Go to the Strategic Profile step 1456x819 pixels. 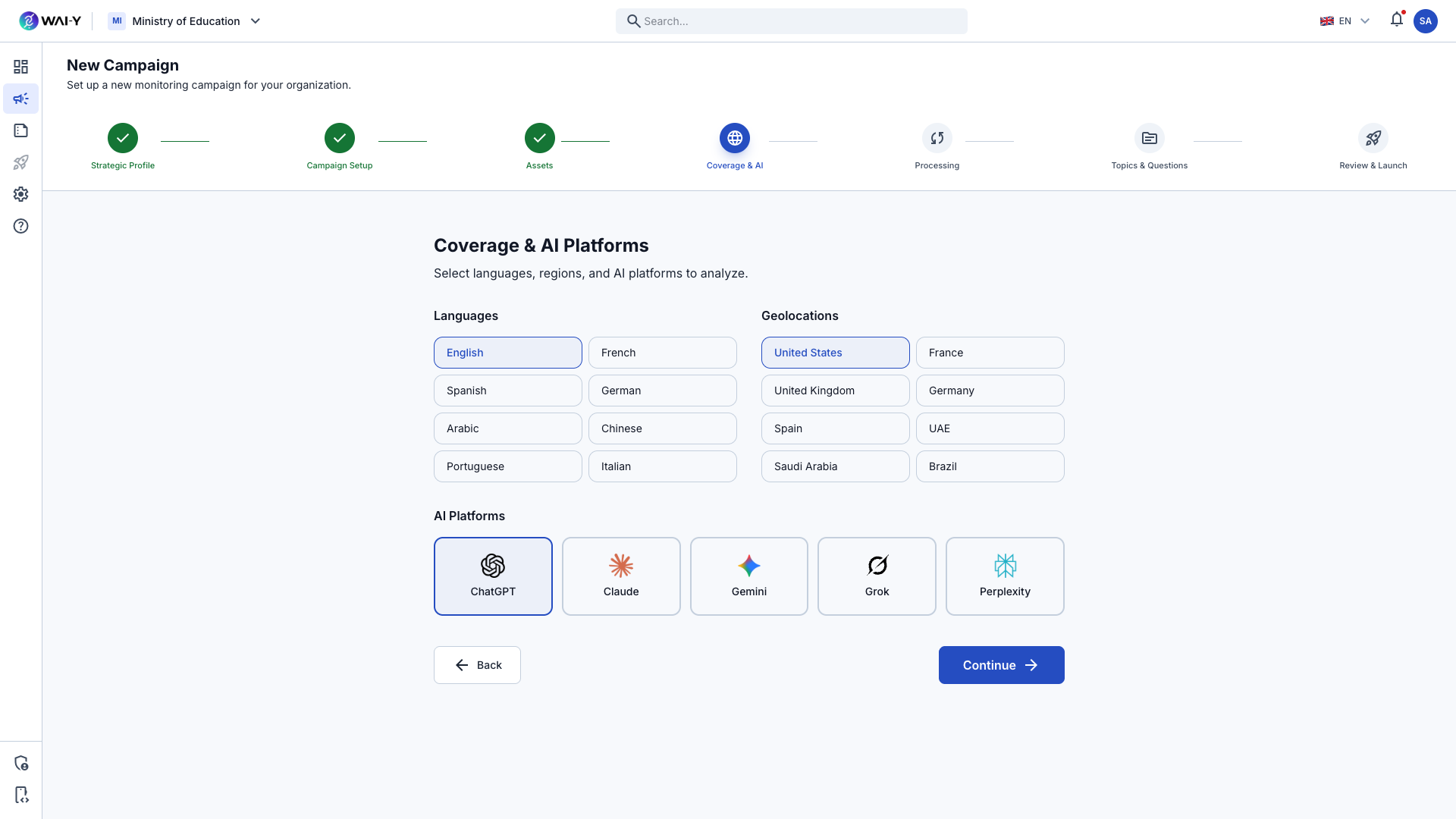[x=122, y=138]
